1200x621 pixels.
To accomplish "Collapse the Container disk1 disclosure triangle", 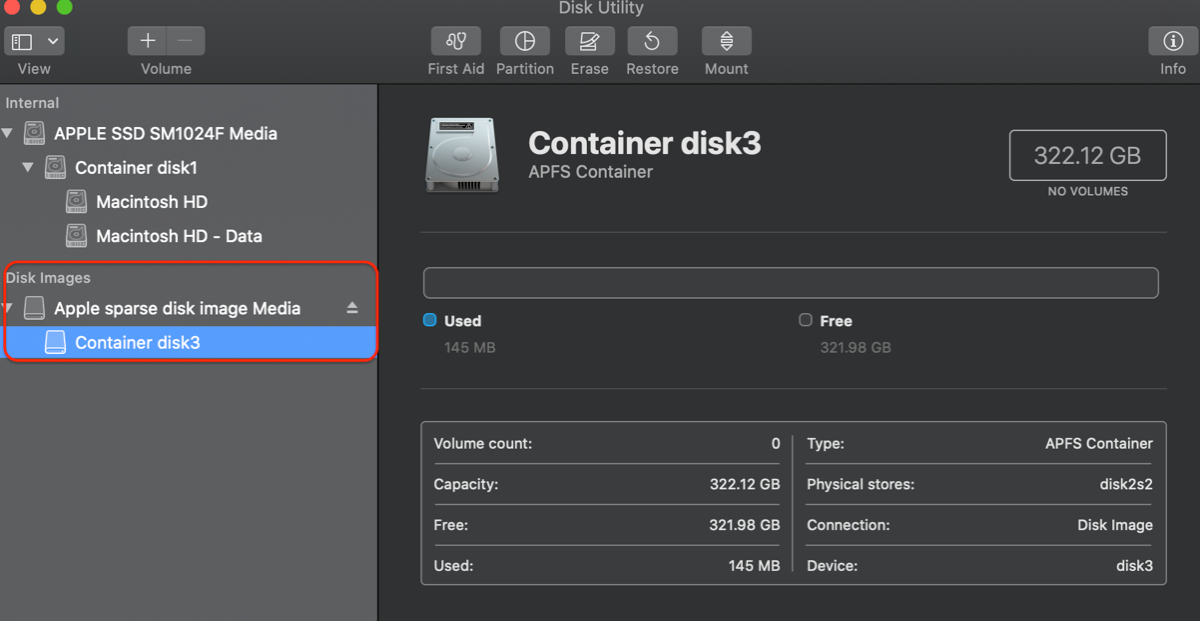I will [x=29, y=167].
